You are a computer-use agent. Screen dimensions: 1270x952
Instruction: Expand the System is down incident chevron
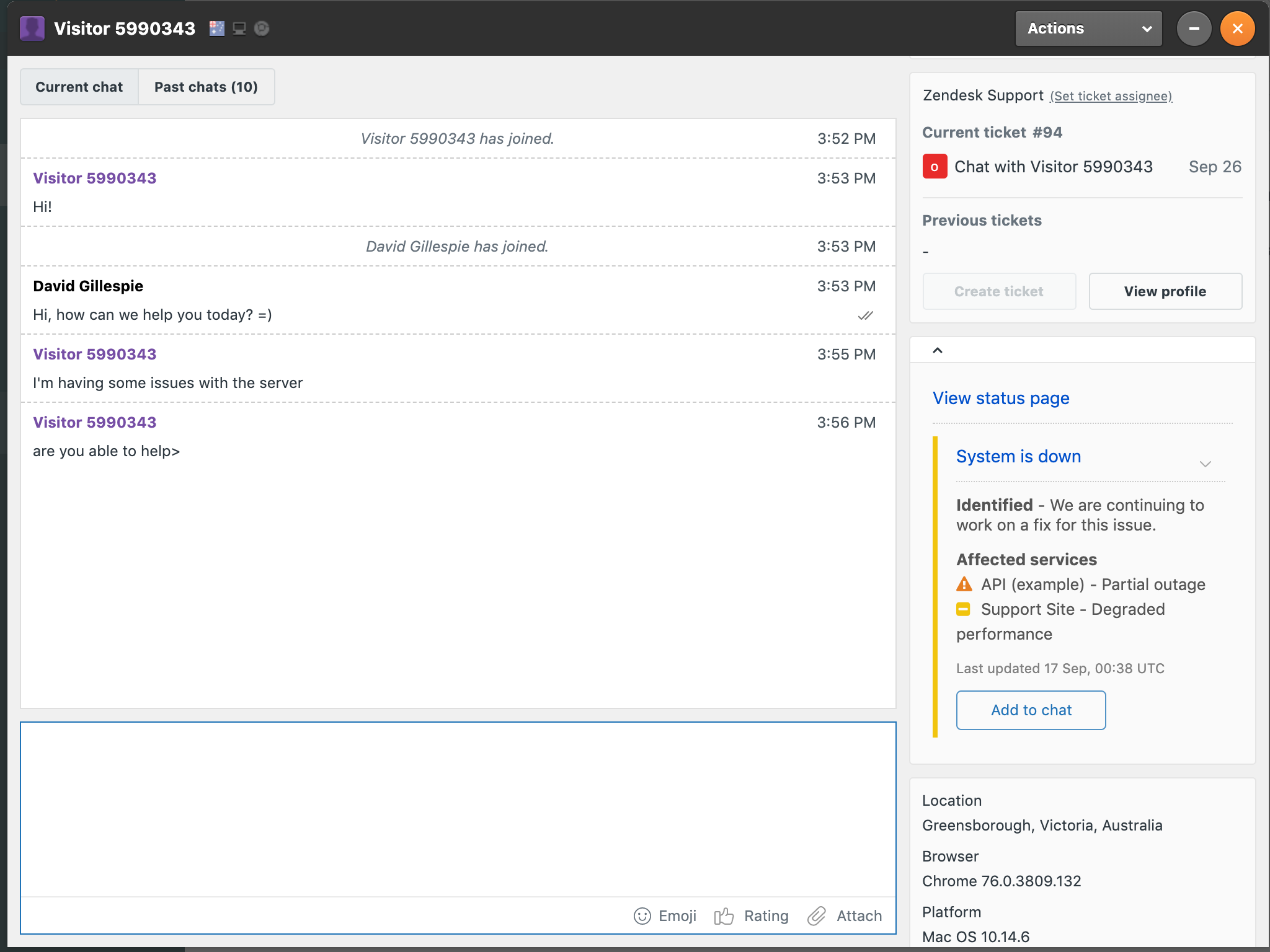(1205, 464)
